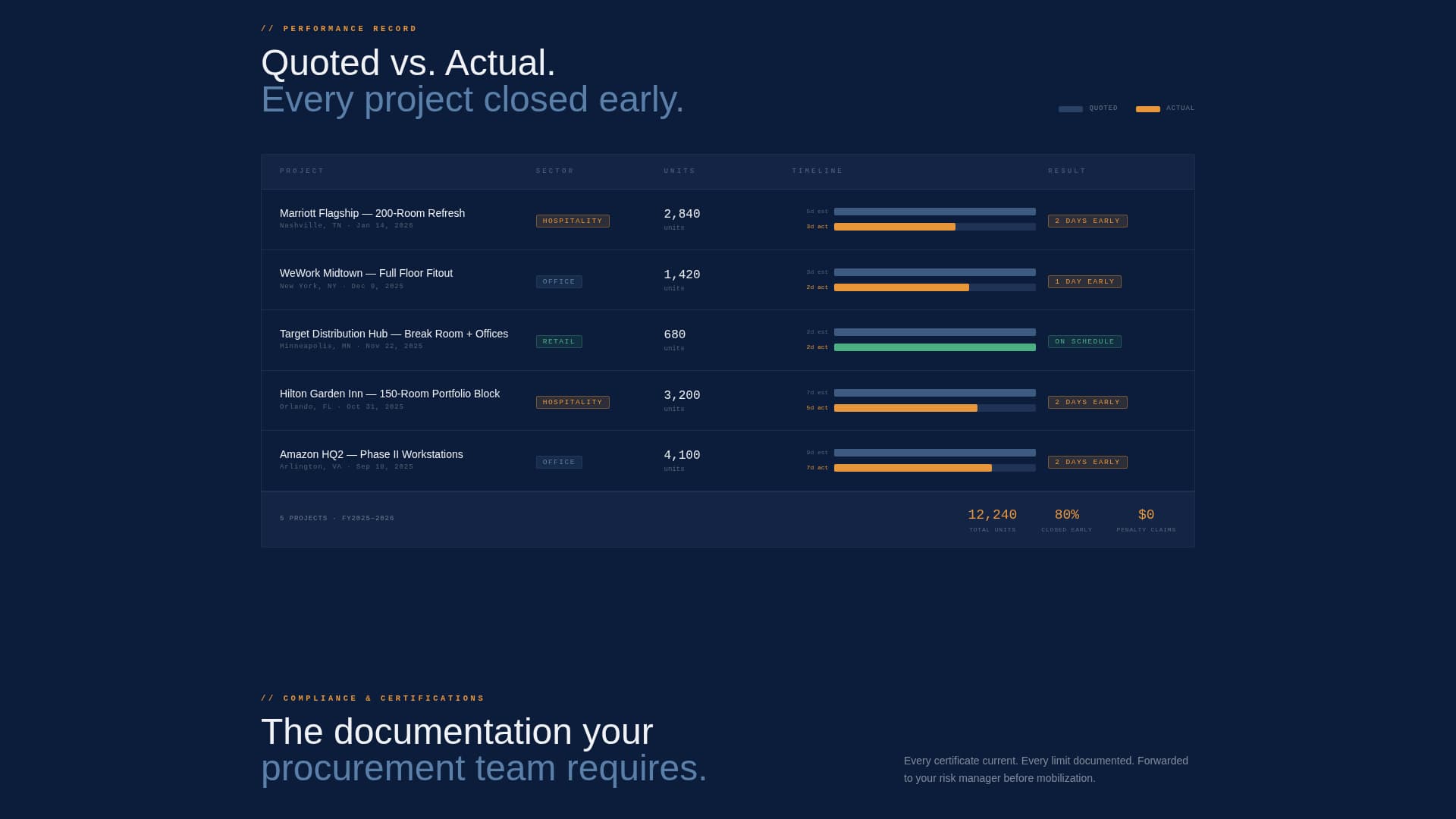Click the Units column header
1456x819 pixels.
tap(679, 171)
